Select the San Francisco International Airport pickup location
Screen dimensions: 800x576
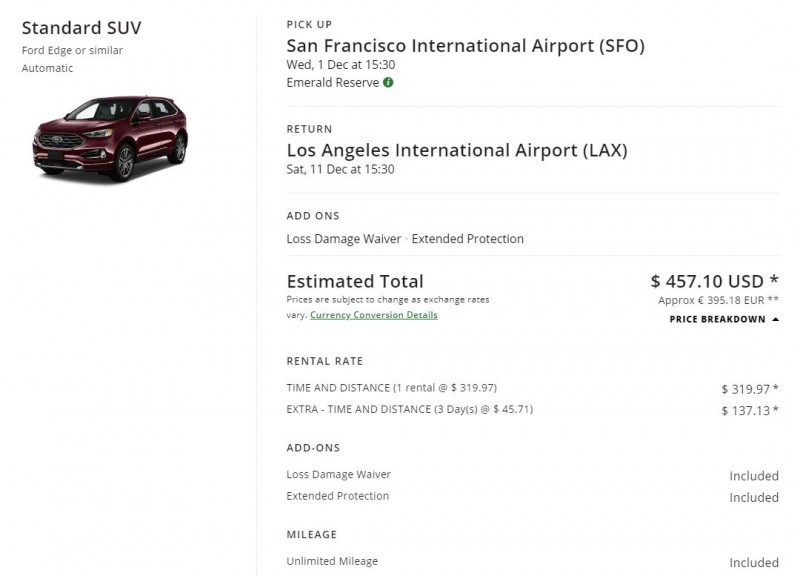pos(465,45)
